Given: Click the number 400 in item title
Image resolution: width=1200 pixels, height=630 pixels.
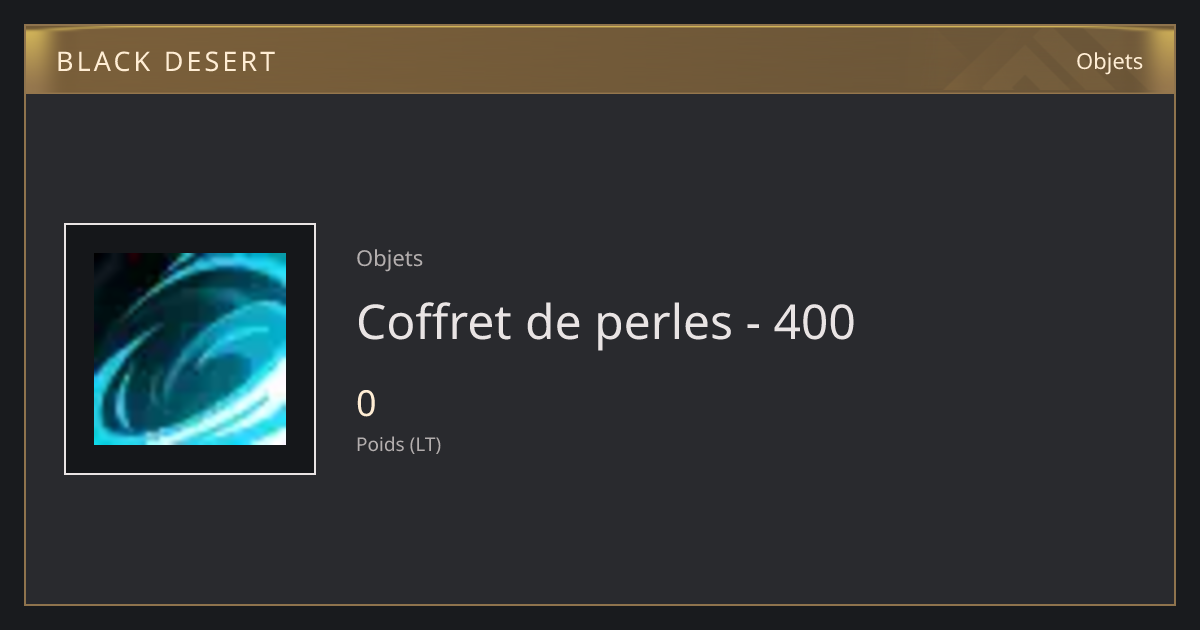Looking at the screenshot, I should (x=814, y=323).
